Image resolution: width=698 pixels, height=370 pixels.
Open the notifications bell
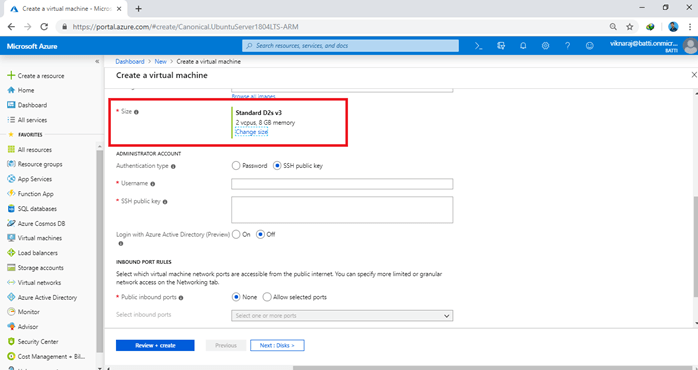(524, 46)
